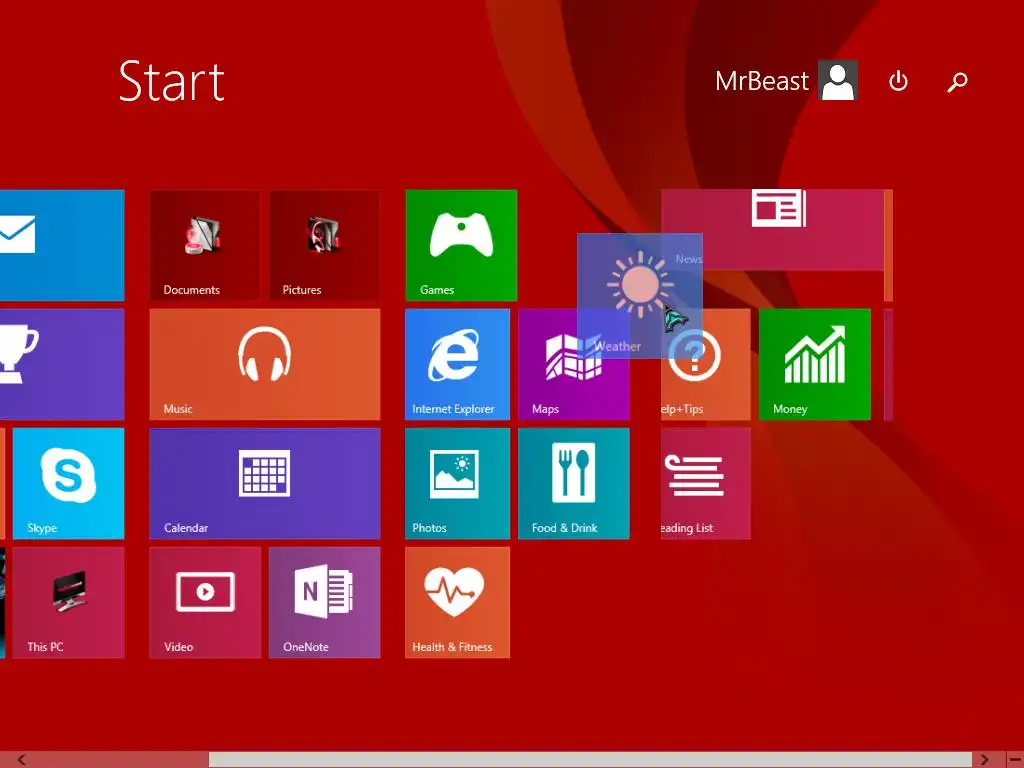
Task: Launch the Video tile
Action: coord(205,602)
